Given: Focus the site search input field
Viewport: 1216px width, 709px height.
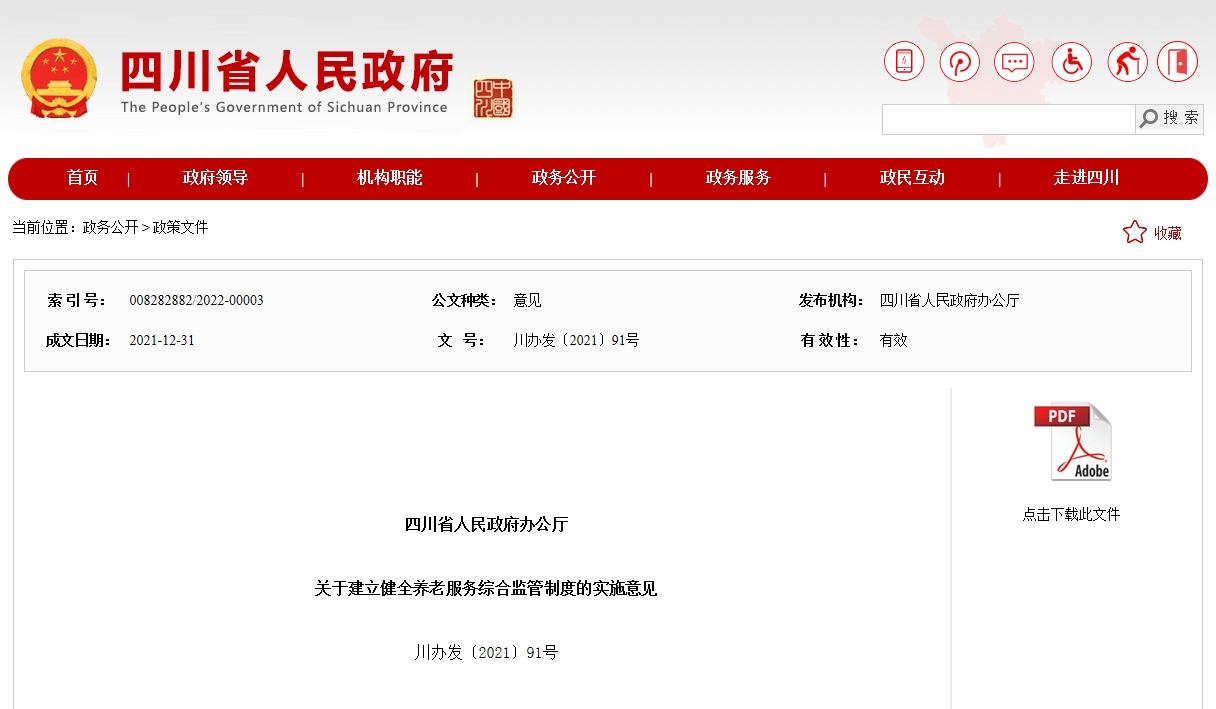Looking at the screenshot, I should pyautogui.click(x=1008, y=119).
